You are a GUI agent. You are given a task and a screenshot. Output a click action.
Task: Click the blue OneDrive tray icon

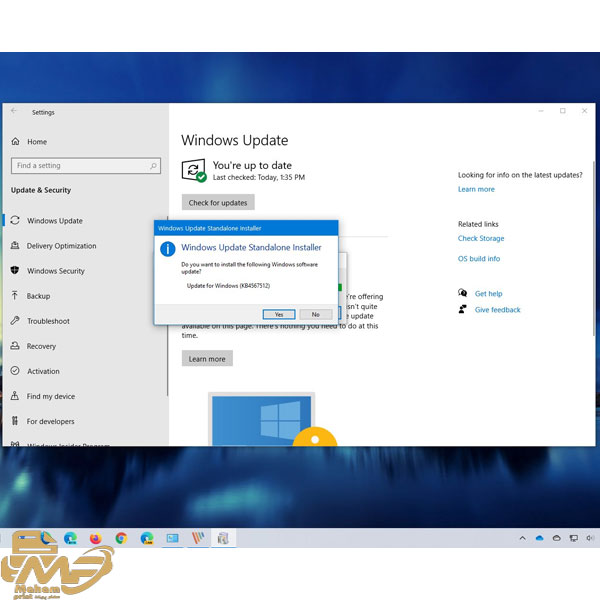click(x=540, y=538)
